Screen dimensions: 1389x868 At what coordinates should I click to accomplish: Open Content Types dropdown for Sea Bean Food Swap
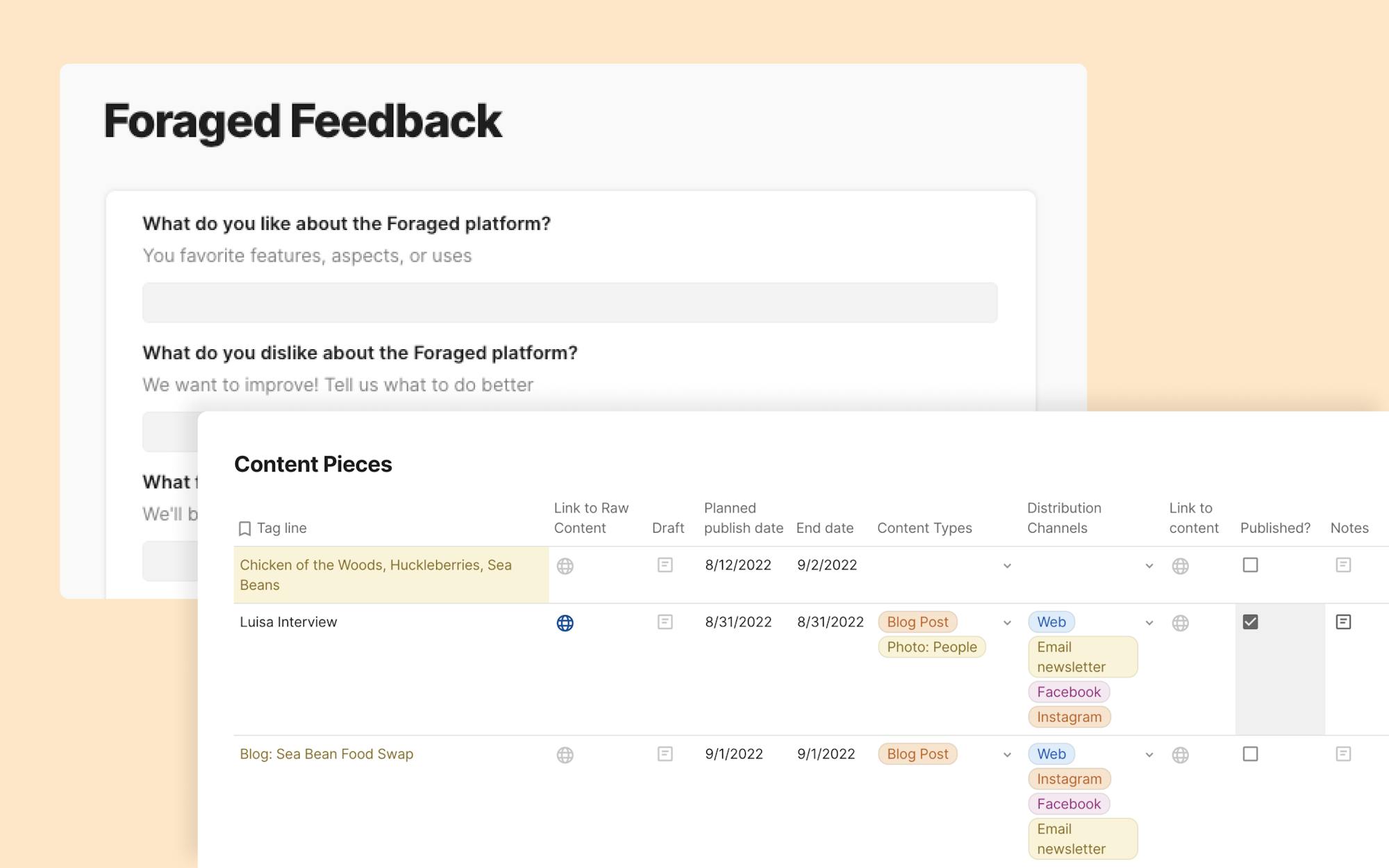pos(1007,755)
